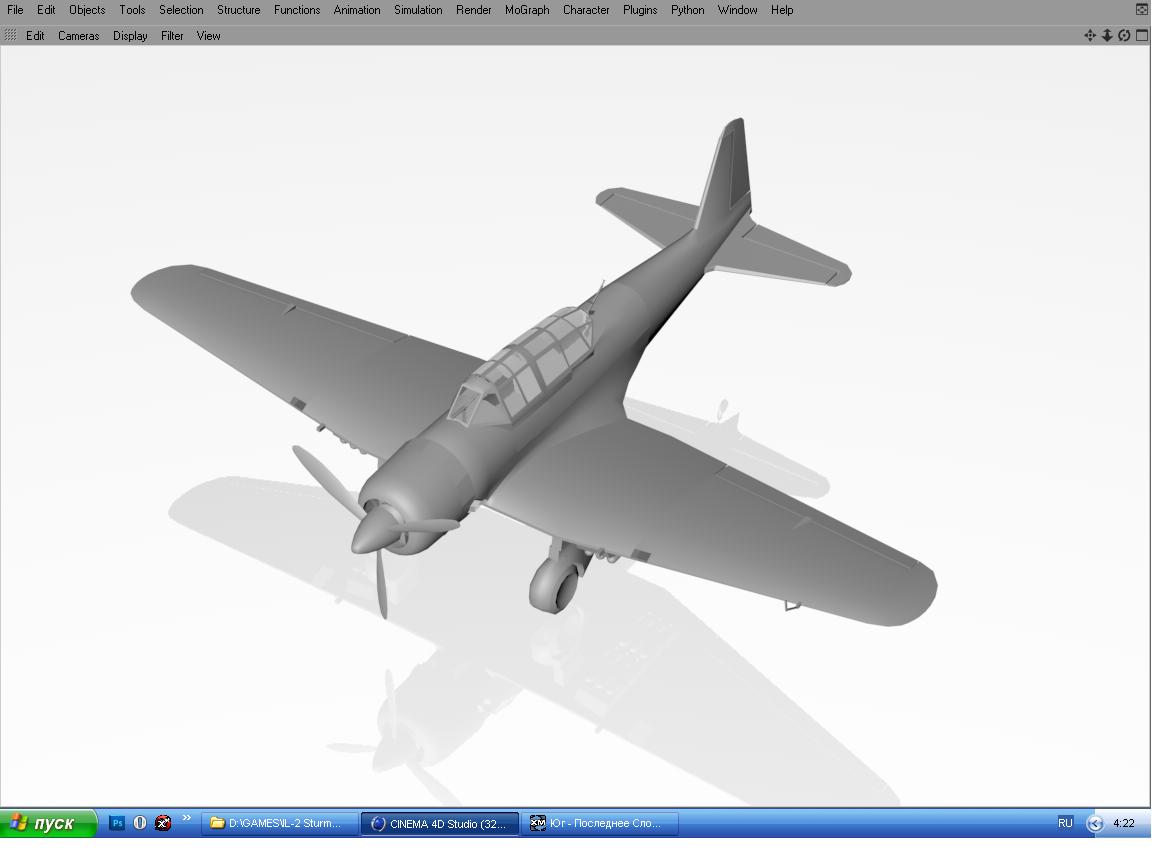Open the viewport View menu
1152x864 pixels.
(x=208, y=35)
